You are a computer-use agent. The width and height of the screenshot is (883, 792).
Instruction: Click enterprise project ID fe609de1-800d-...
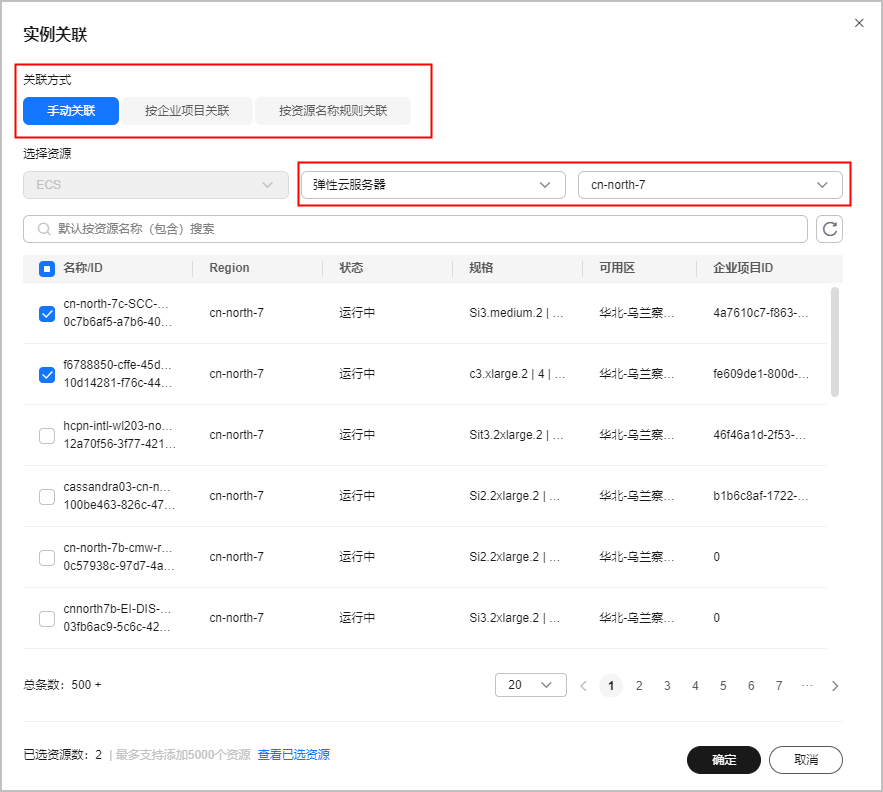[761, 374]
